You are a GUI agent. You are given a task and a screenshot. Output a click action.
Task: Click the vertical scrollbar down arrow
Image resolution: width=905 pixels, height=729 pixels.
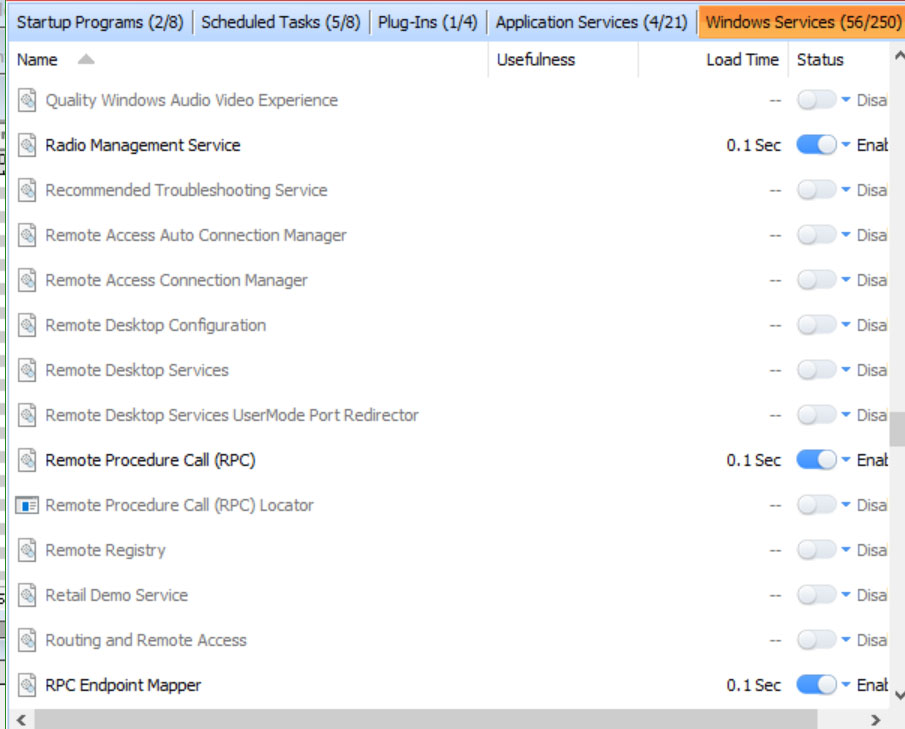[x=899, y=695]
